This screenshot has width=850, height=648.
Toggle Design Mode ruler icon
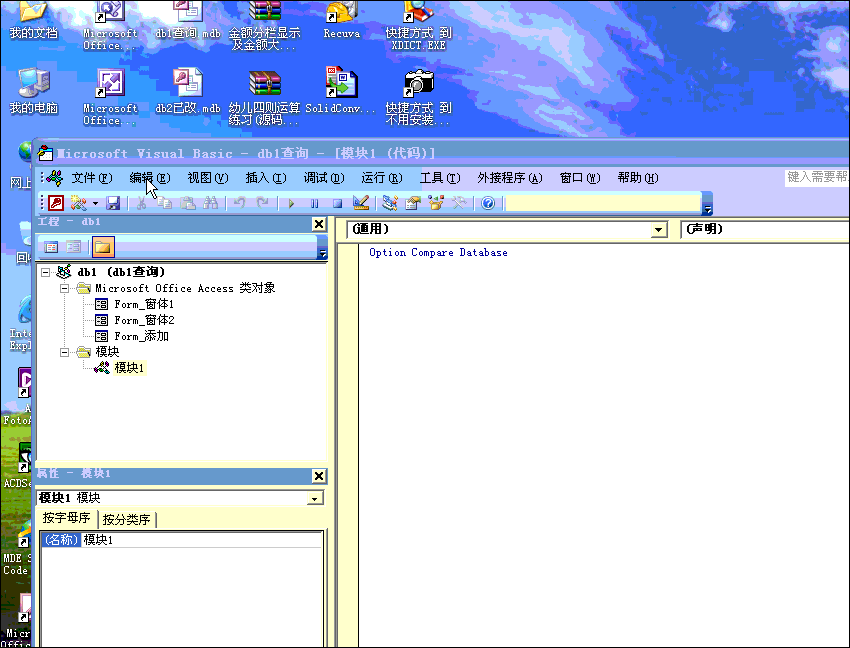[360, 203]
